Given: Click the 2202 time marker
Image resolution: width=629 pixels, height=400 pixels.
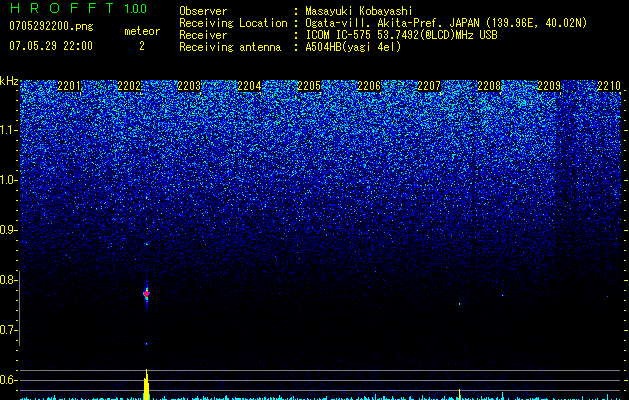Looking at the screenshot, I should pos(129,86).
